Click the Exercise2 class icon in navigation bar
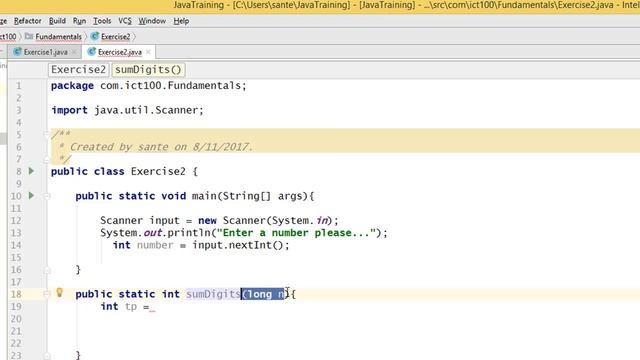640x360 pixels. [95, 37]
